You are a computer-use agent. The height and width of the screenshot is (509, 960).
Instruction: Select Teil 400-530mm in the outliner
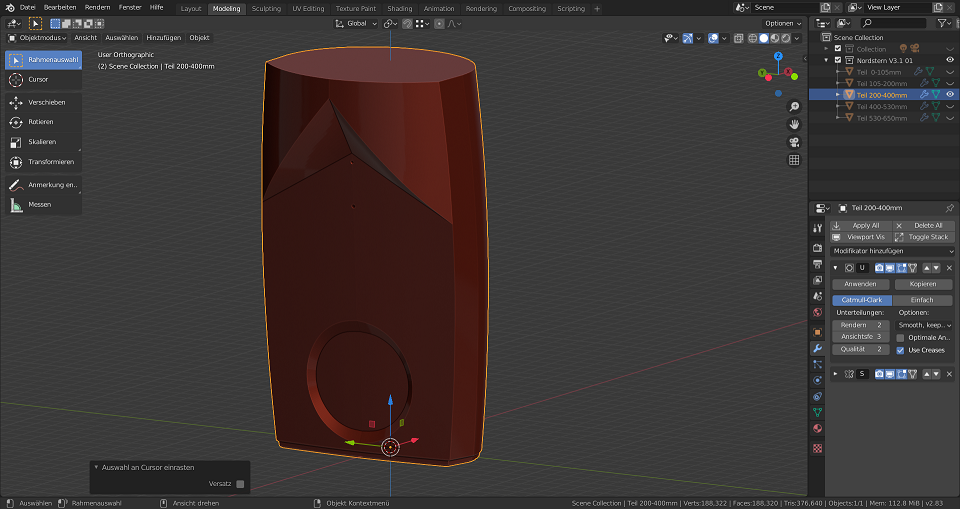882,106
